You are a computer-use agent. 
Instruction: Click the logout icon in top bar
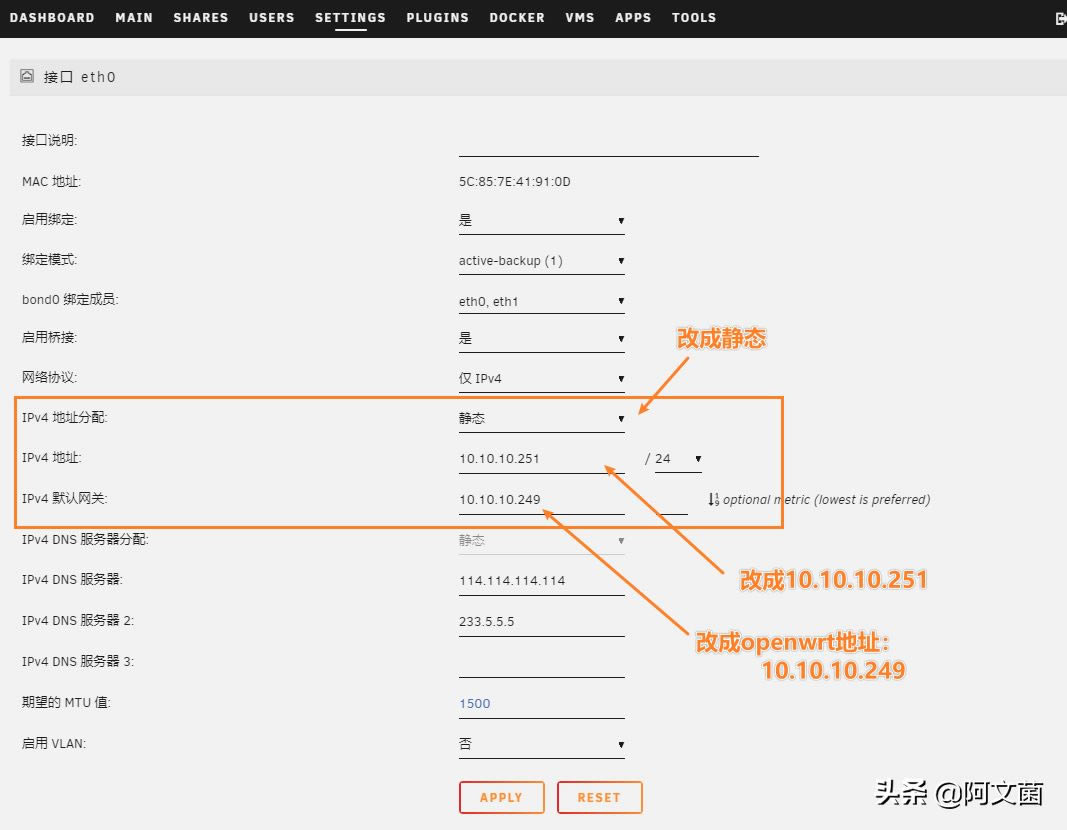point(1060,19)
